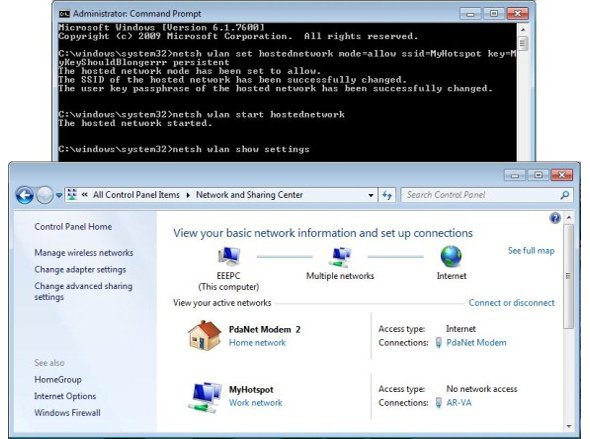The height and width of the screenshot is (439, 590).
Task: Click the See full map link
Action: [531, 251]
